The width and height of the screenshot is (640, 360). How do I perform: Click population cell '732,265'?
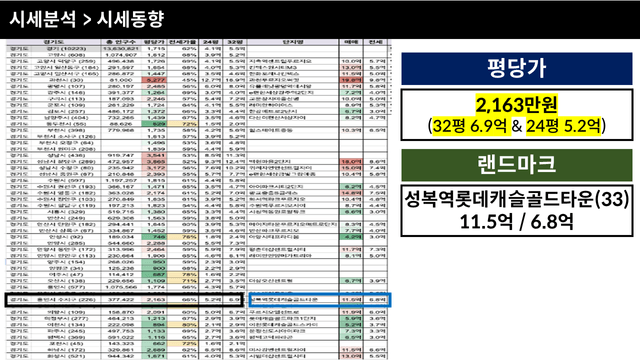click(120, 118)
